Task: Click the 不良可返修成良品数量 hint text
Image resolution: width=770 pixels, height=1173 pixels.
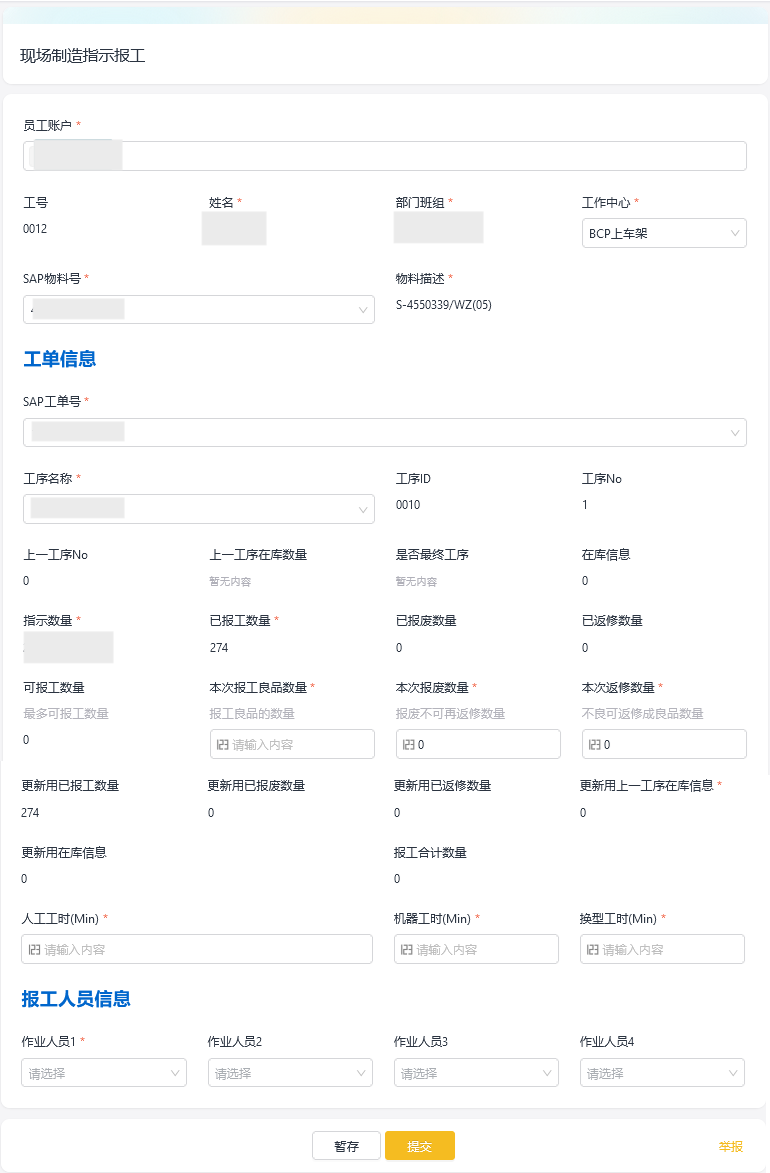Action: click(x=643, y=714)
